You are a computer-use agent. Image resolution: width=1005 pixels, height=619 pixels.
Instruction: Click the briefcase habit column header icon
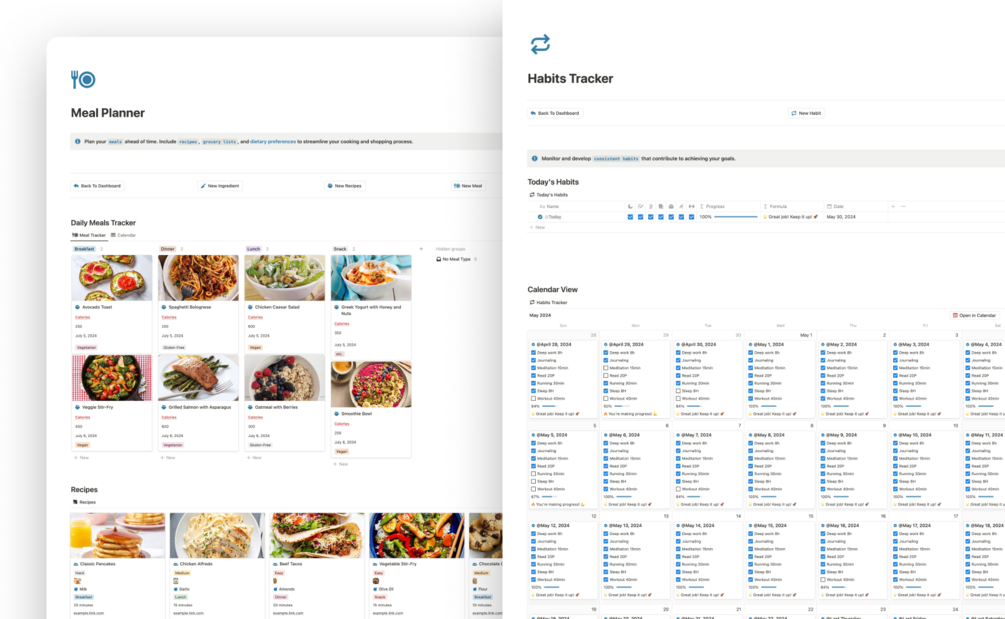point(671,206)
